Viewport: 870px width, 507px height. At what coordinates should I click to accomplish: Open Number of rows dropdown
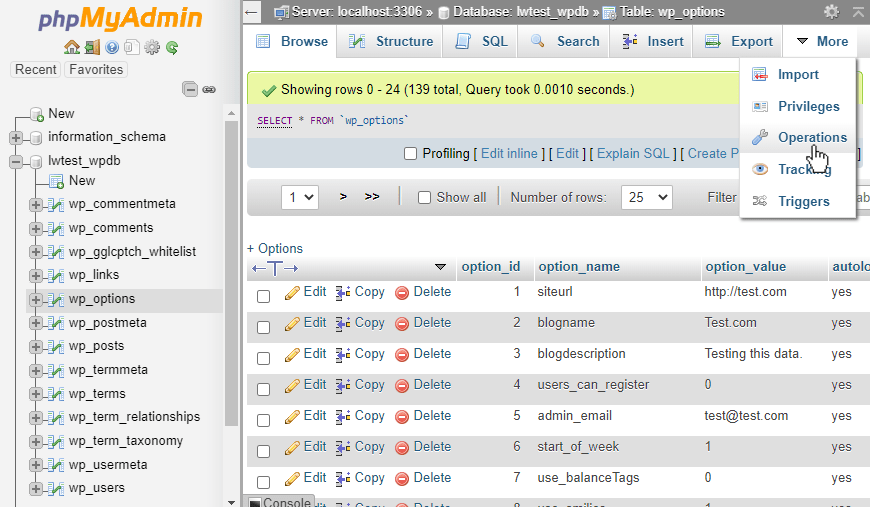pyautogui.click(x=647, y=197)
